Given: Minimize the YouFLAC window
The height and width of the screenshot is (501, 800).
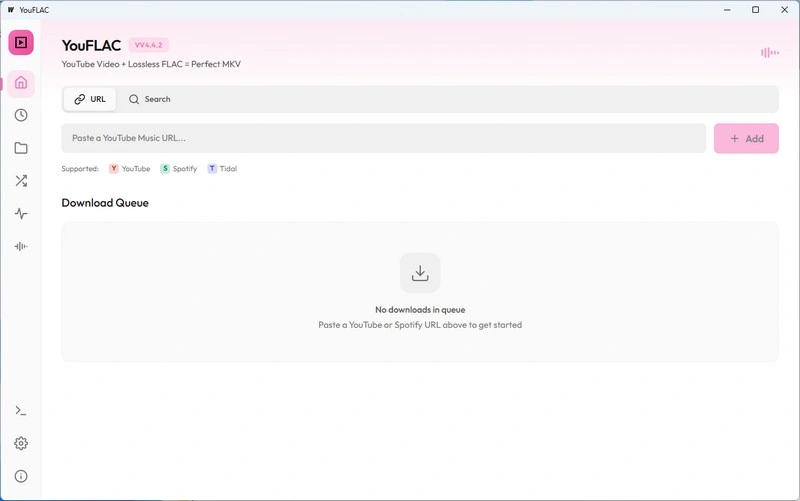Looking at the screenshot, I should tap(727, 10).
